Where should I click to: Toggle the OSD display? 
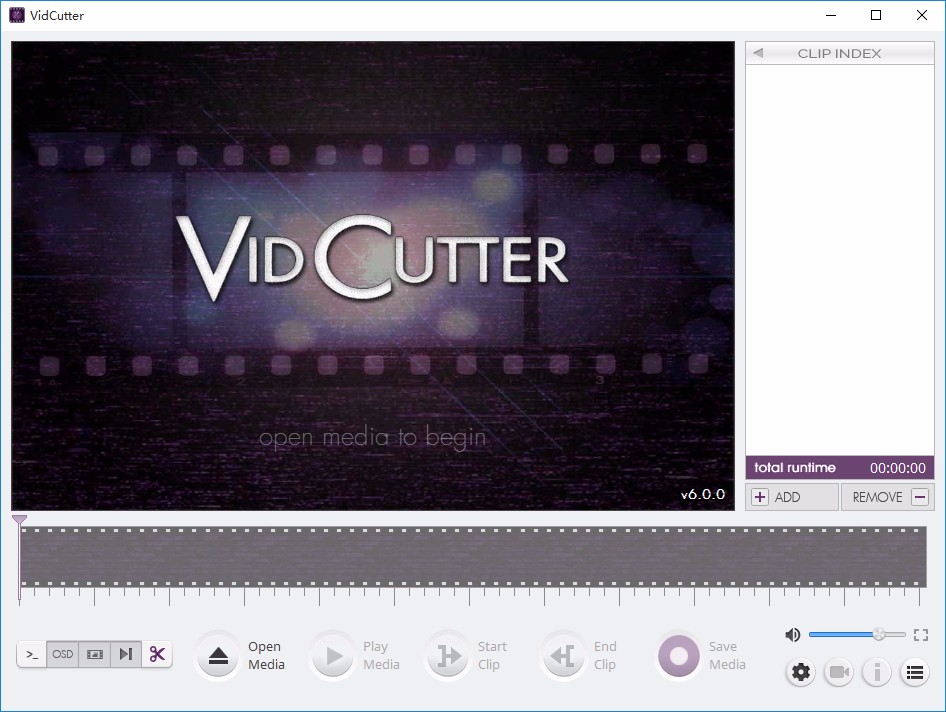click(62, 654)
